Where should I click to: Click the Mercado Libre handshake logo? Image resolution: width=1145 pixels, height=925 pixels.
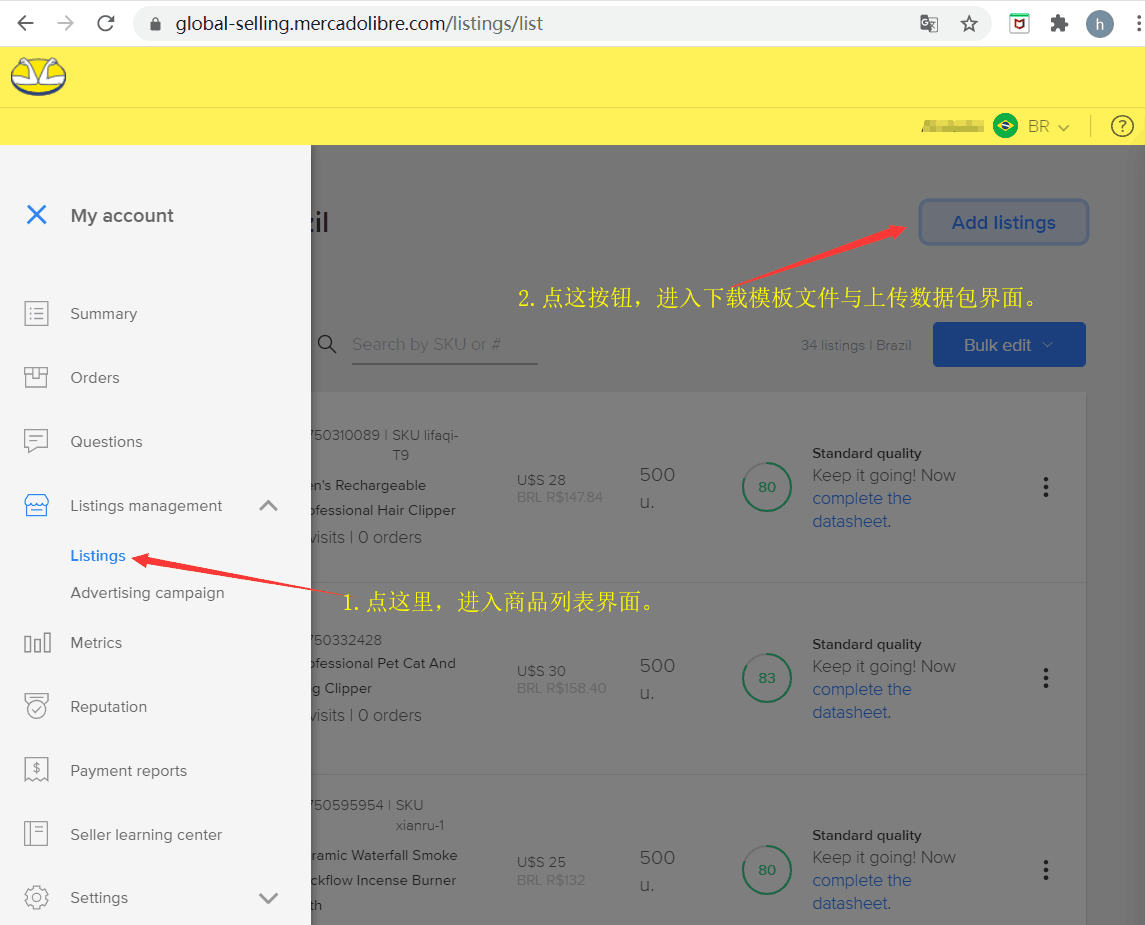coord(39,76)
